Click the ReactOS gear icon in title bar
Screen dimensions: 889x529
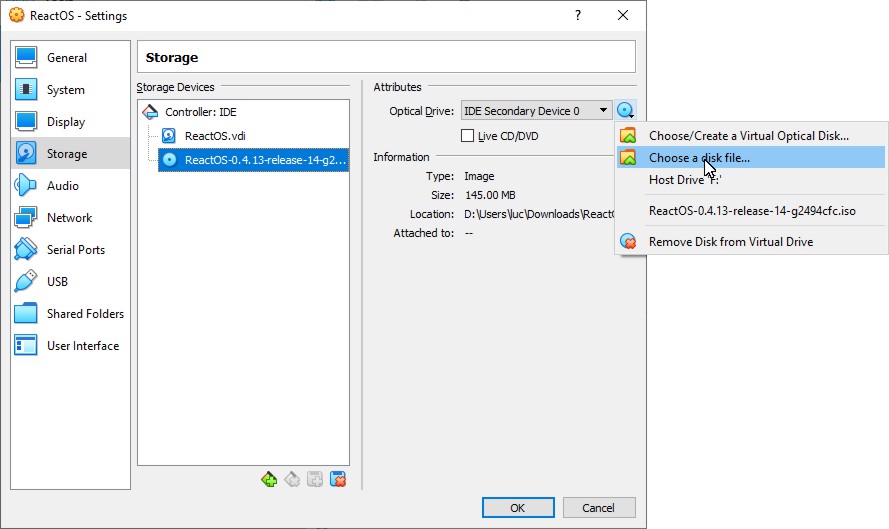(x=16, y=15)
